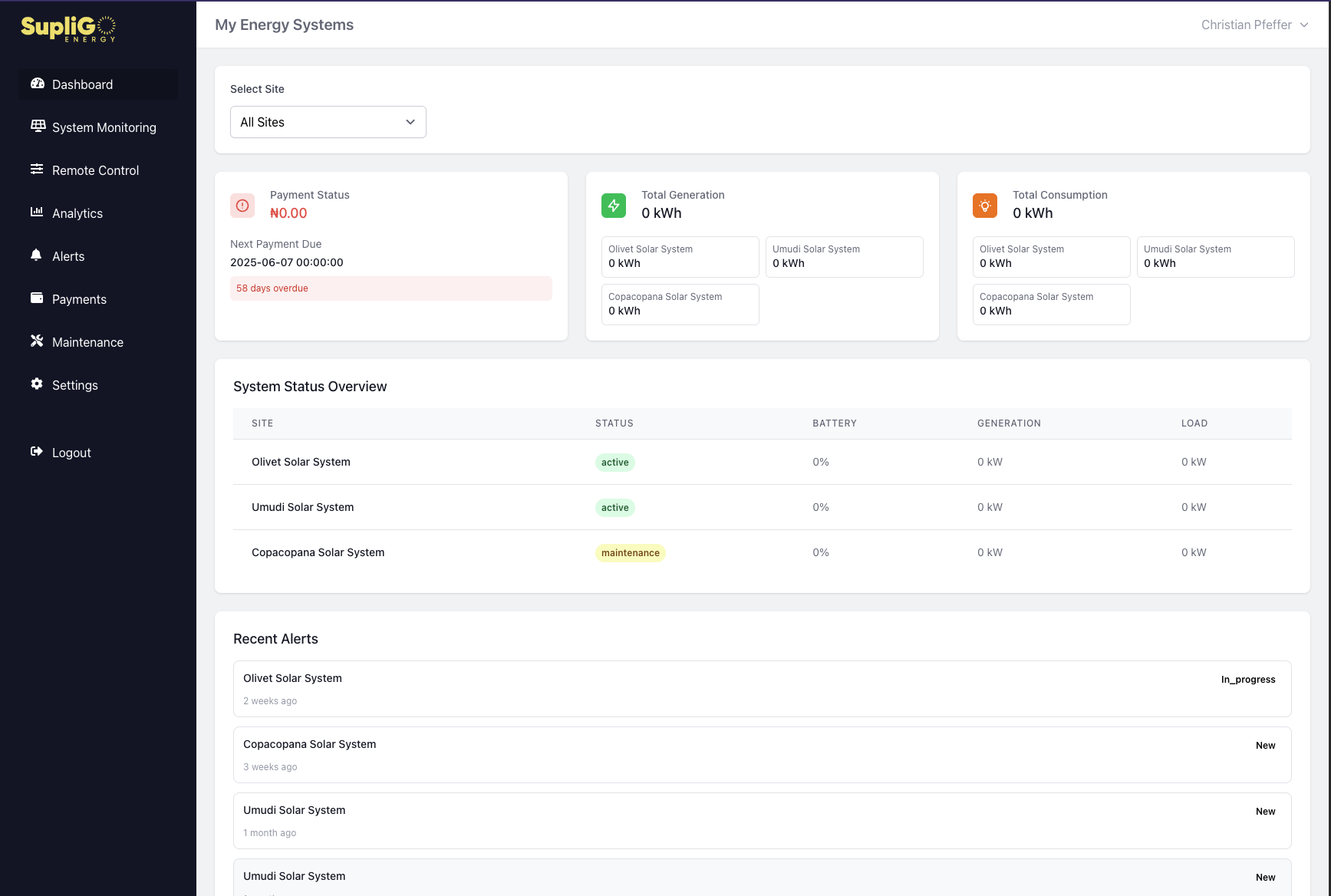Viewport: 1331px width, 896px height.
Task: Click the active badge for Umudi
Action: tap(615, 508)
